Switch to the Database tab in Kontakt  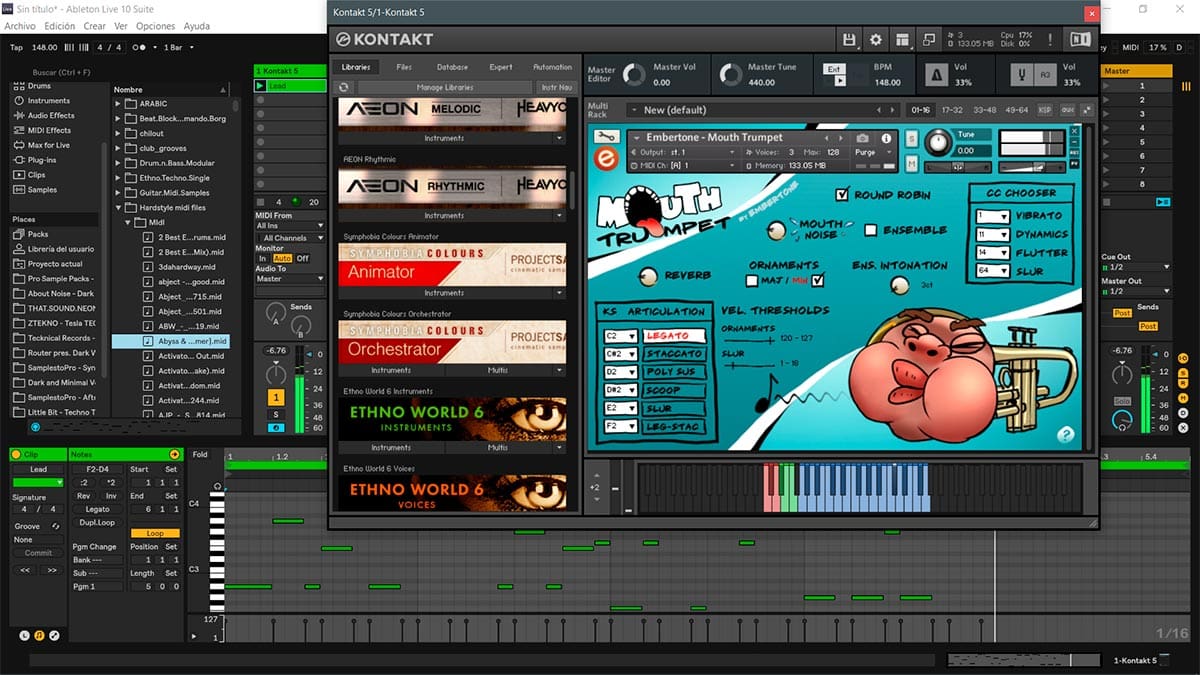coord(452,67)
